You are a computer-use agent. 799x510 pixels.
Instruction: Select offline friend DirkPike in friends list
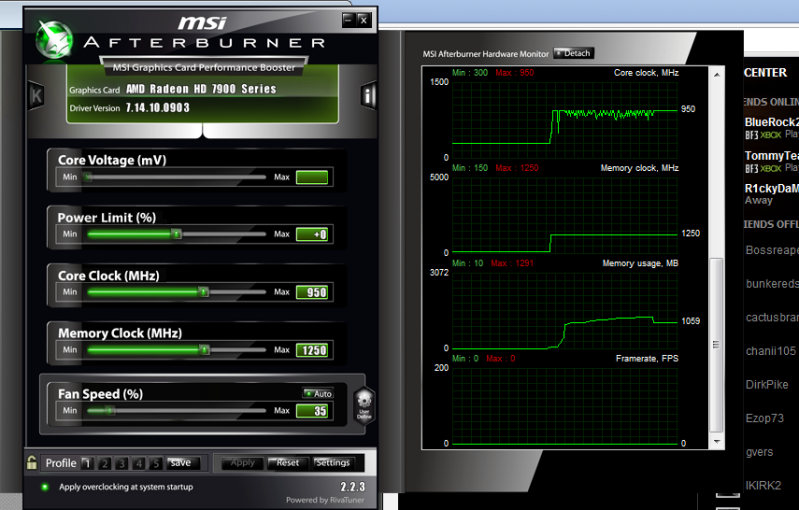pyautogui.click(x=767, y=385)
